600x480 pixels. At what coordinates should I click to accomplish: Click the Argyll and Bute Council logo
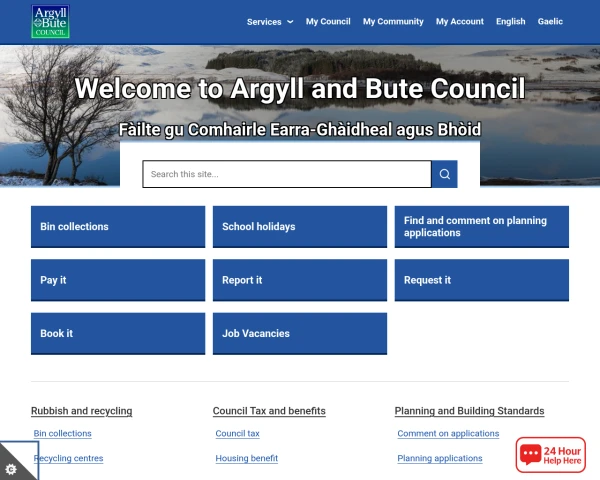[x=50, y=21]
